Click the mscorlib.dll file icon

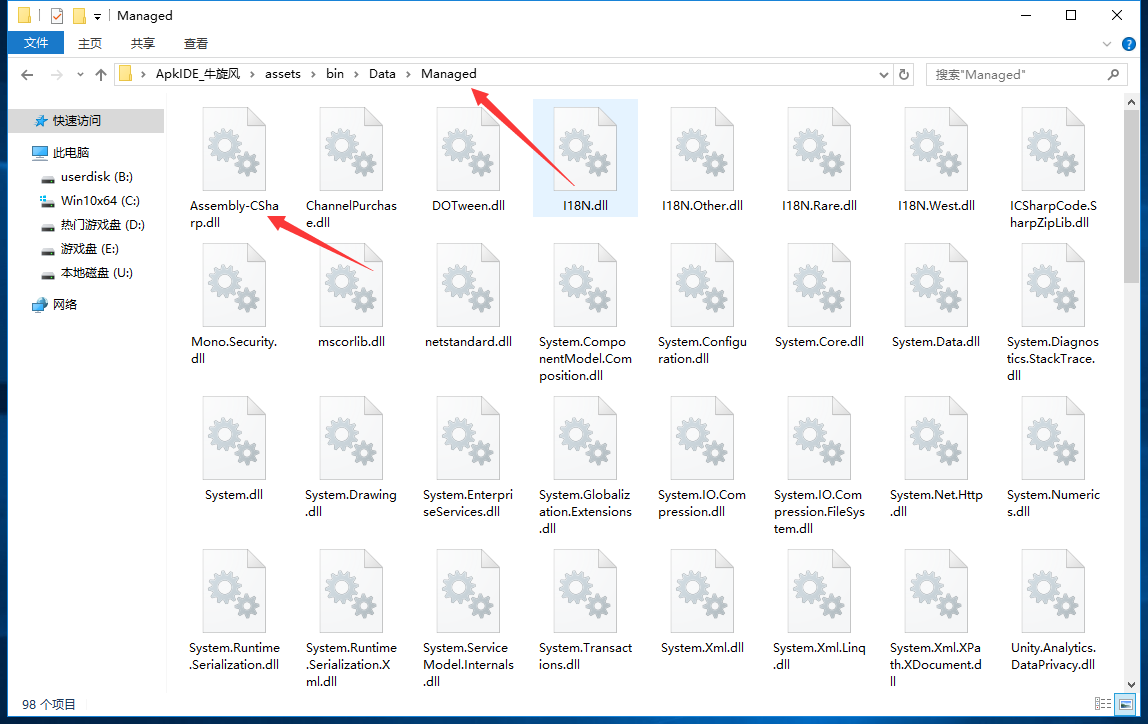click(351, 285)
